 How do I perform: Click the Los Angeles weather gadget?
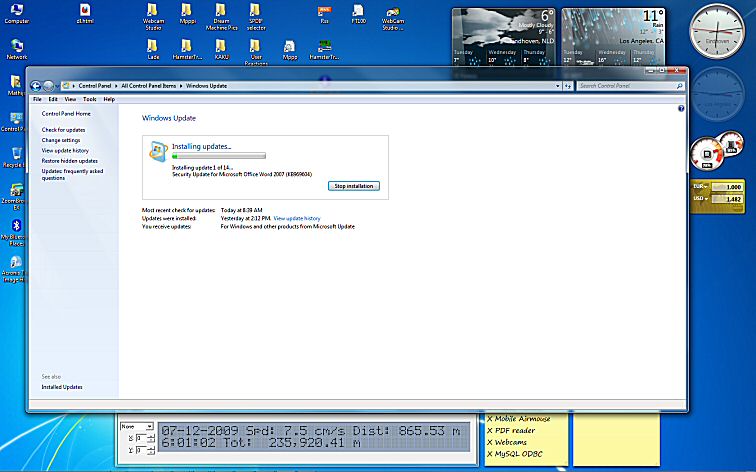pyautogui.click(x=614, y=38)
